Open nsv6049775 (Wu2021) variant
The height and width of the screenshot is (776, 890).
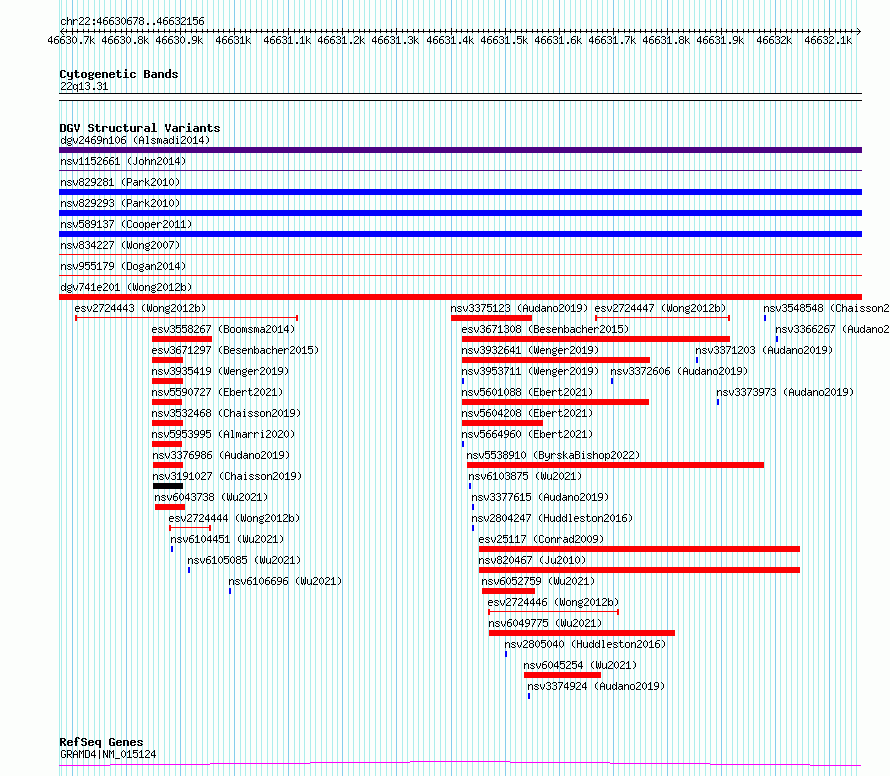coord(545,623)
